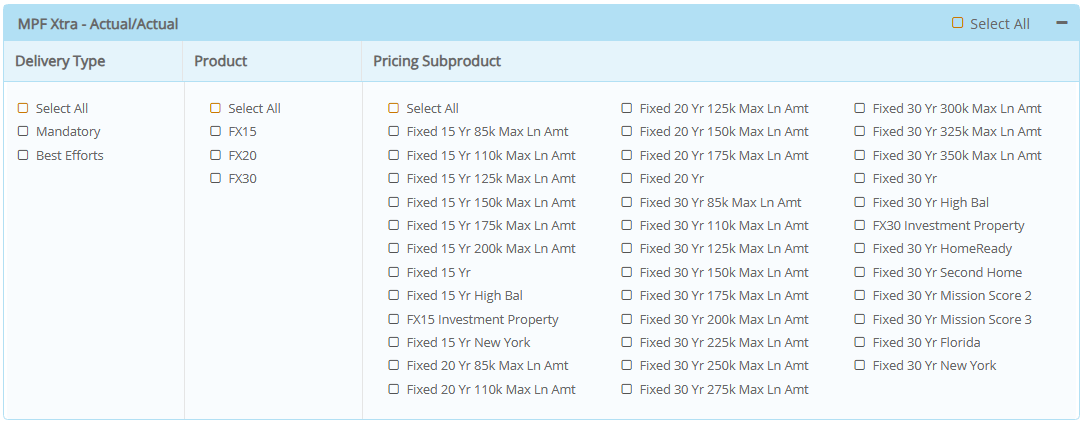Check Fixed 30 Yr Florida
This screenshot has height=422, width=1084.
tap(860, 342)
